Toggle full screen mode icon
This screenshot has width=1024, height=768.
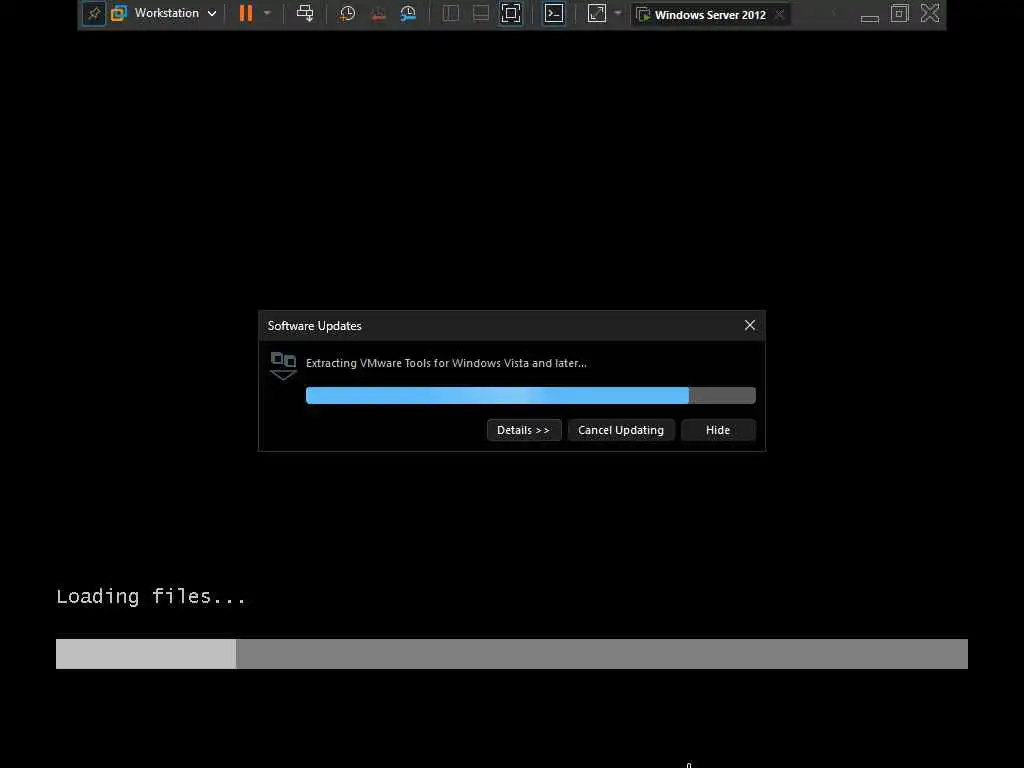pos(511,13)
